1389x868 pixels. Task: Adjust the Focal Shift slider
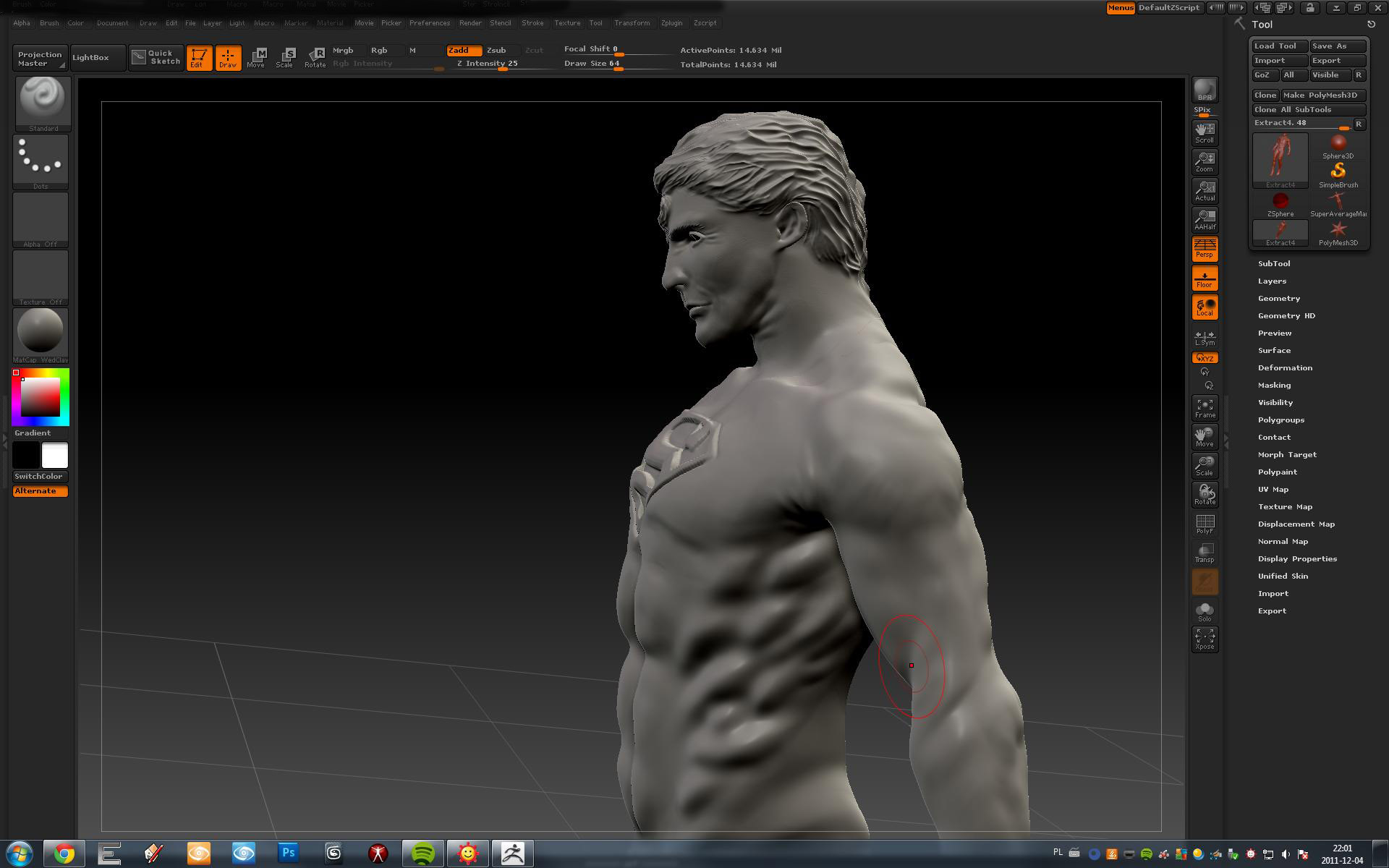tap(617, 50)
